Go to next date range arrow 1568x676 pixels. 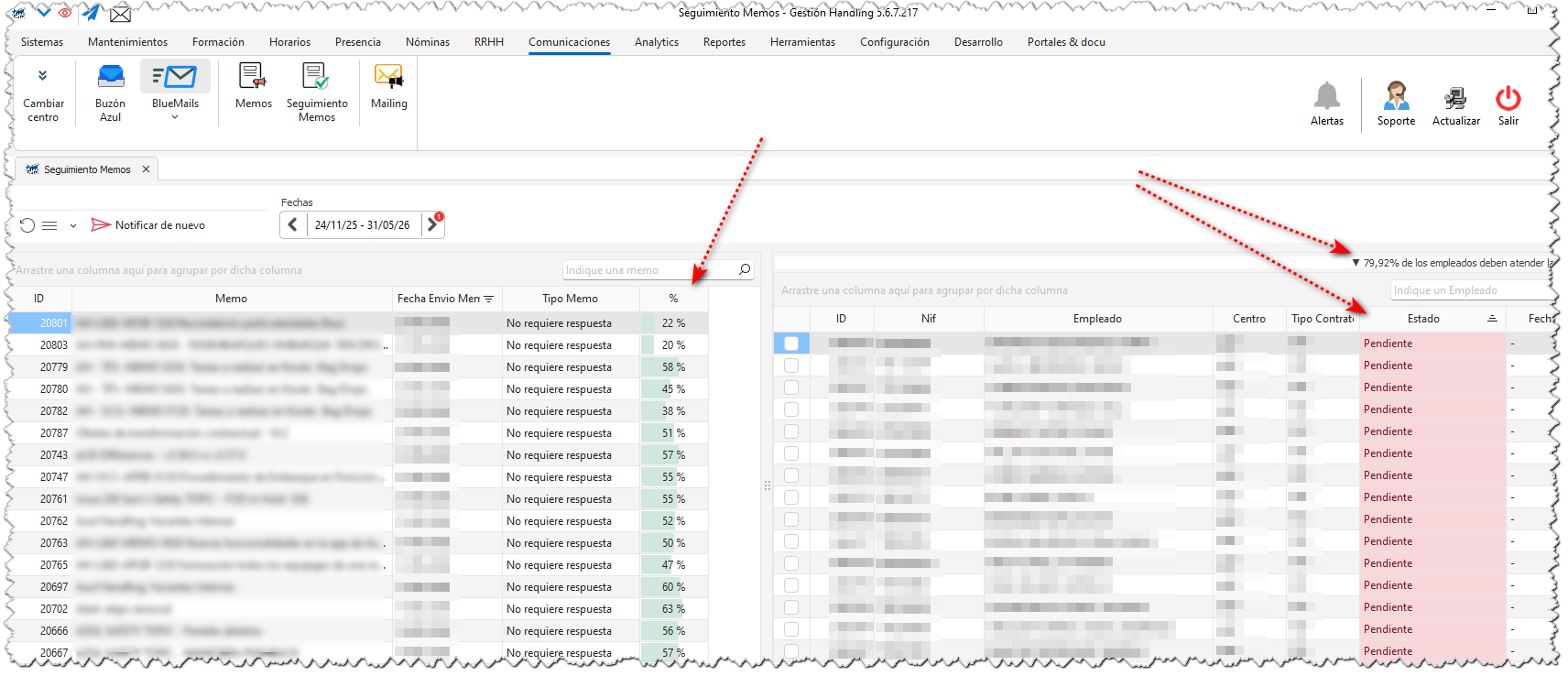point(432,224)
